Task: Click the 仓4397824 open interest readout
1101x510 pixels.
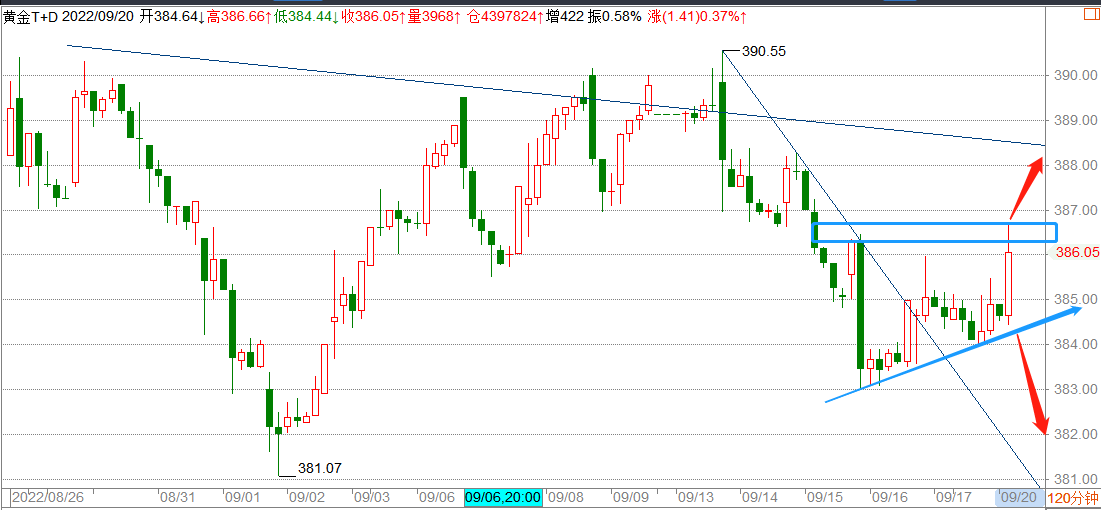Action: (504, 17)
